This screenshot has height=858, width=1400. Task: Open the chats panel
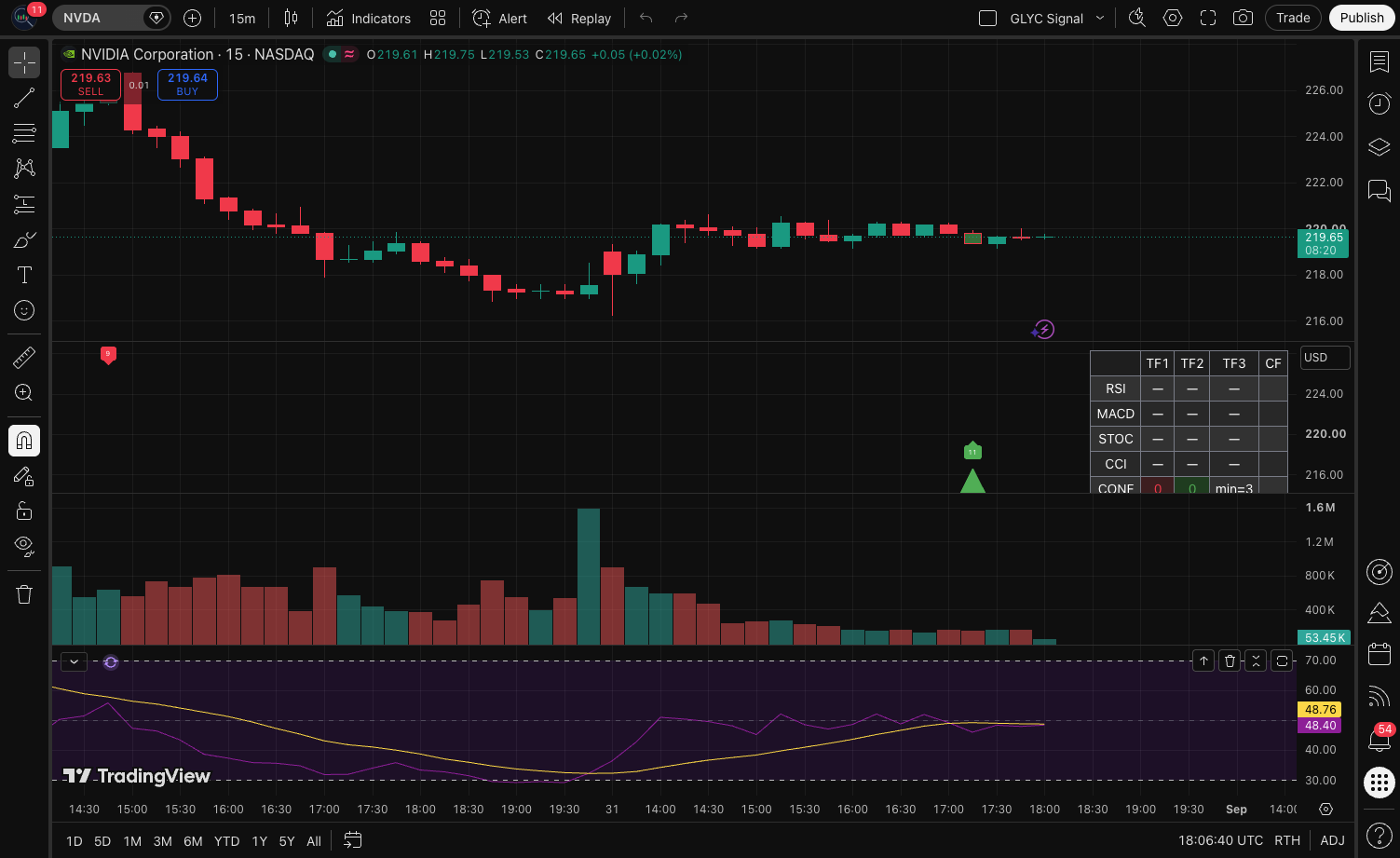coord(1379,190)
